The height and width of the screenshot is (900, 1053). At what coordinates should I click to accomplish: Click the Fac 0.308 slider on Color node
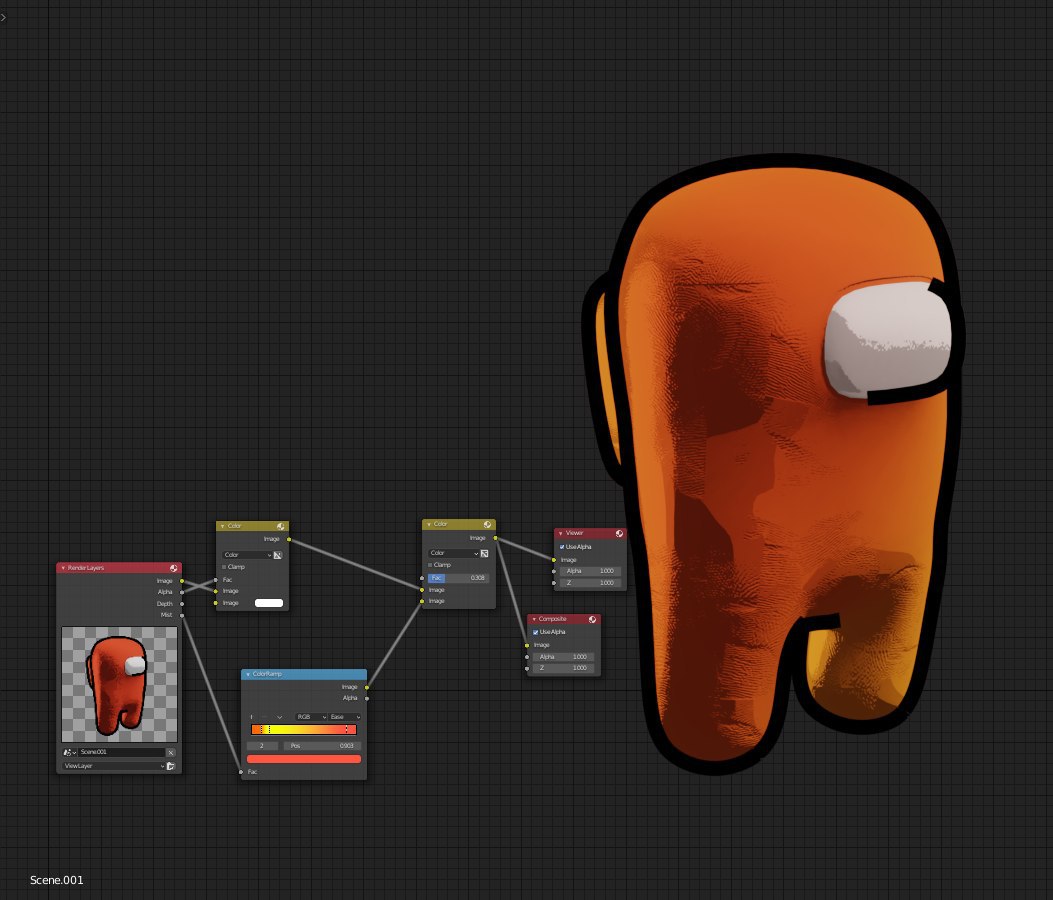[458, 578]
